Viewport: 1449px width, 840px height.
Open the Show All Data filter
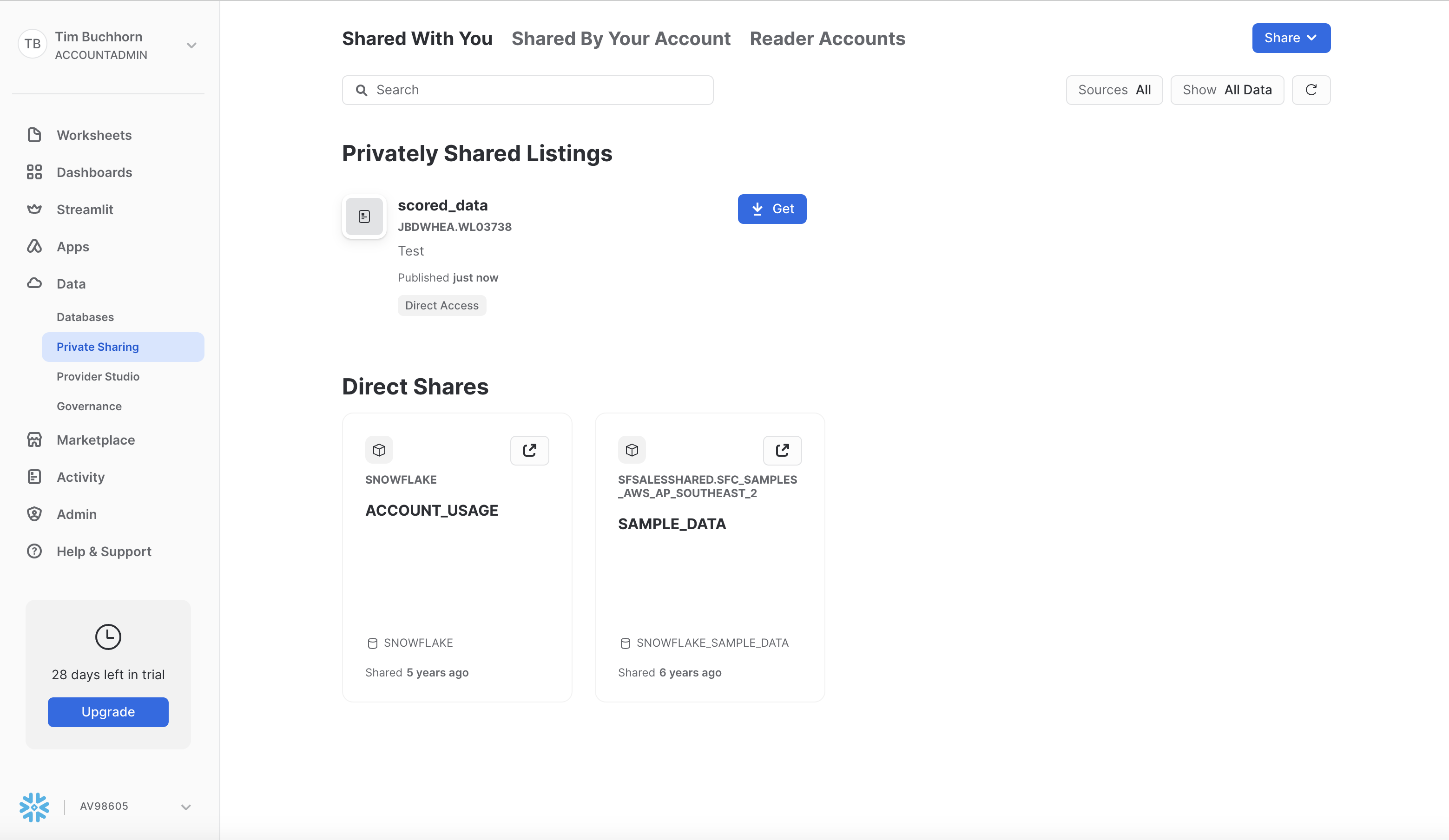[1226, 90]
